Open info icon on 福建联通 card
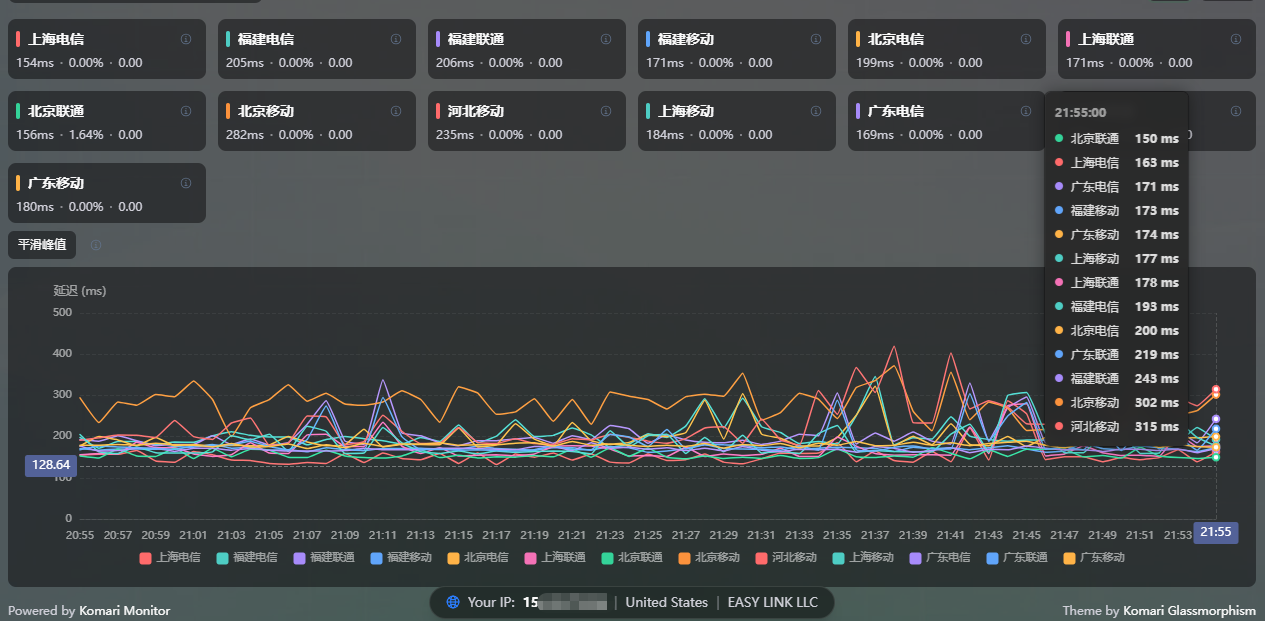The width and height of the screenshot is (1265, 621). click(x=606, y=39)
